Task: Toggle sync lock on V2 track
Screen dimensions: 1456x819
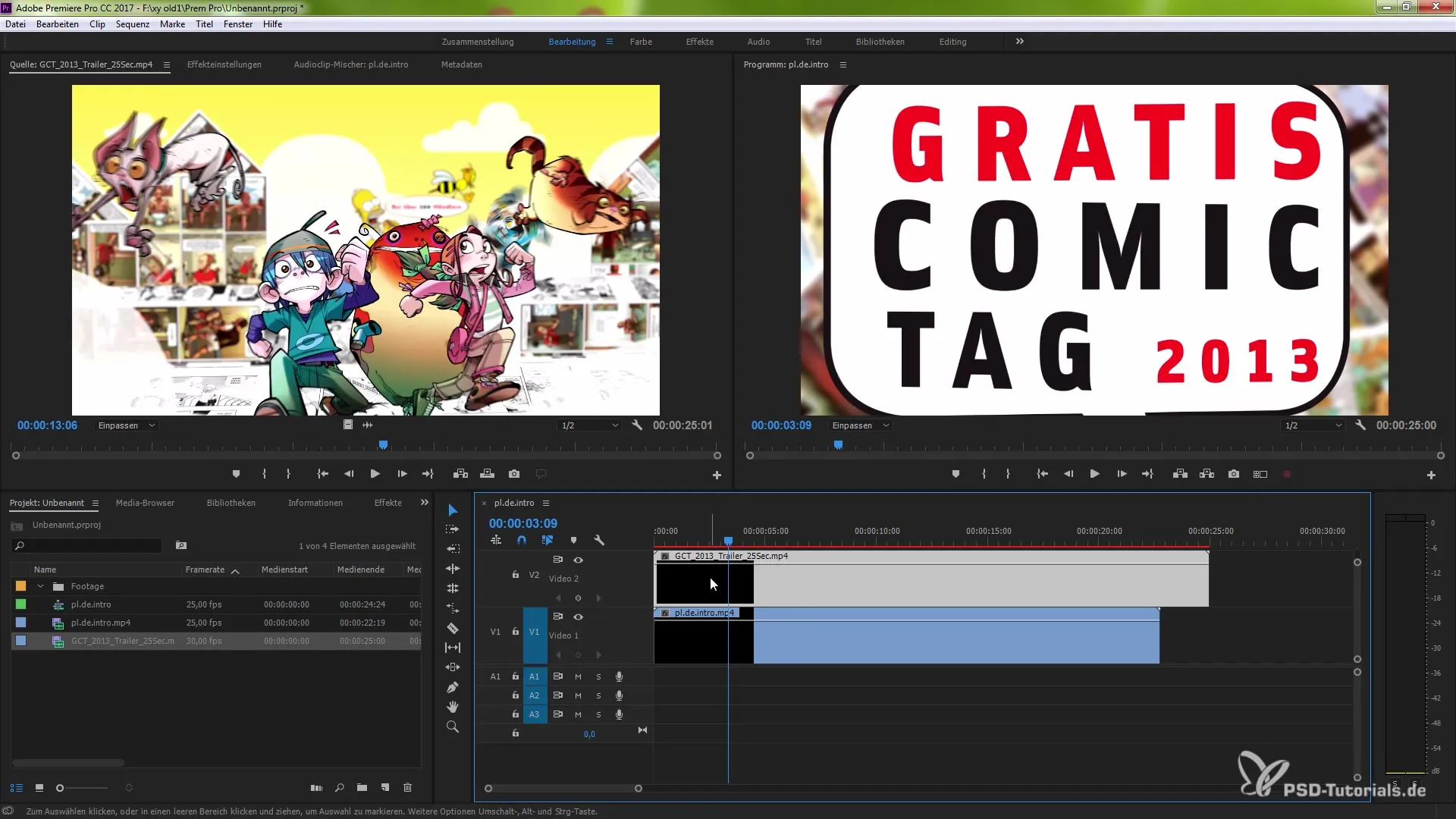Action: (557, 560)
